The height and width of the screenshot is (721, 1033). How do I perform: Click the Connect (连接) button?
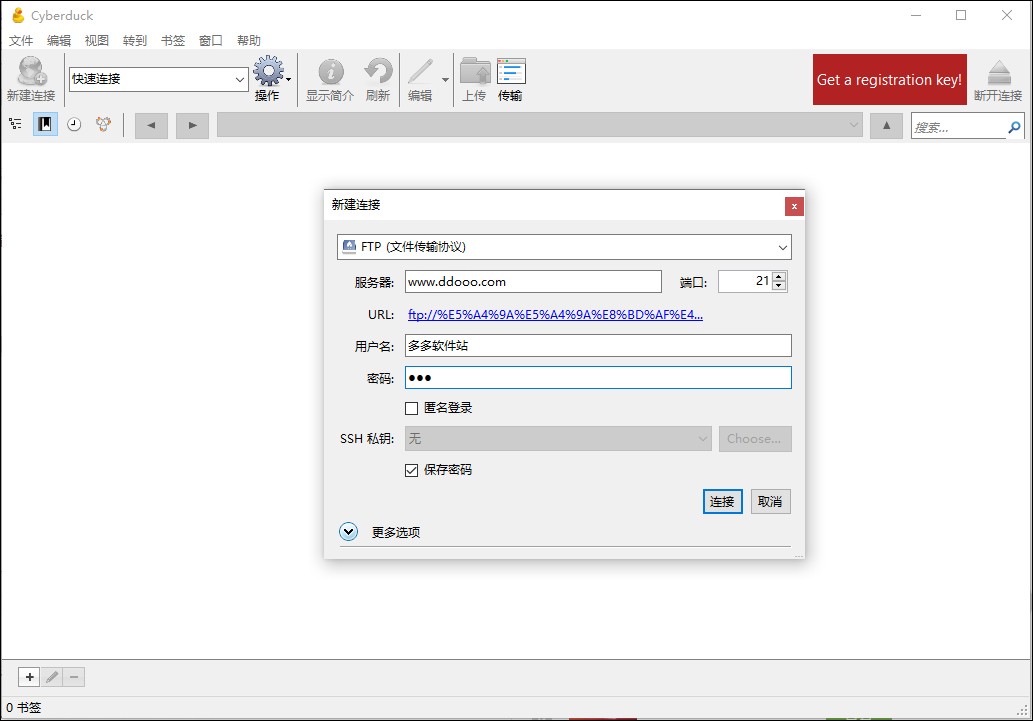[x=722, y=502]
